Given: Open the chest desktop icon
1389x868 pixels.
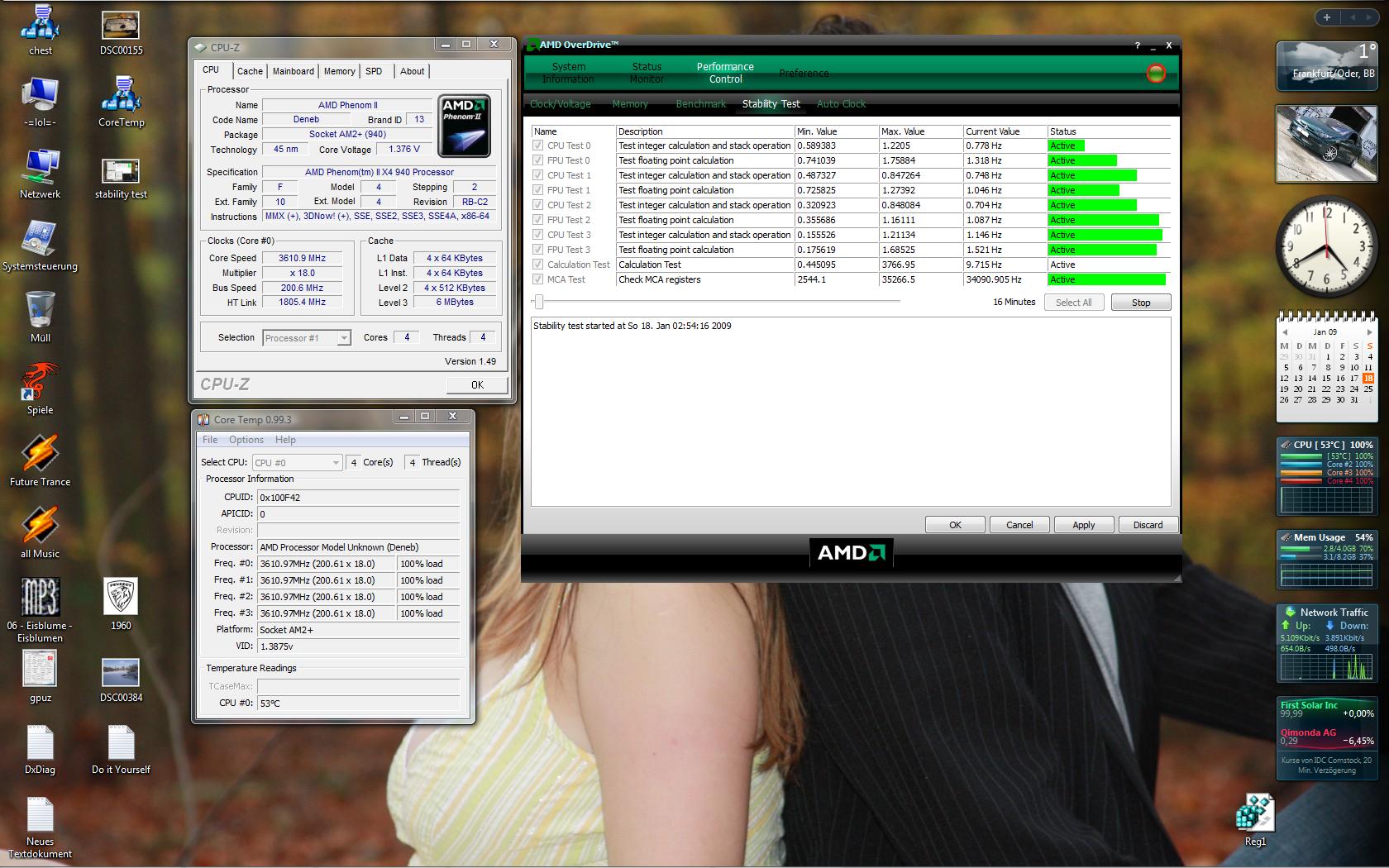Looking at the screenshot, I should [40, 29].
